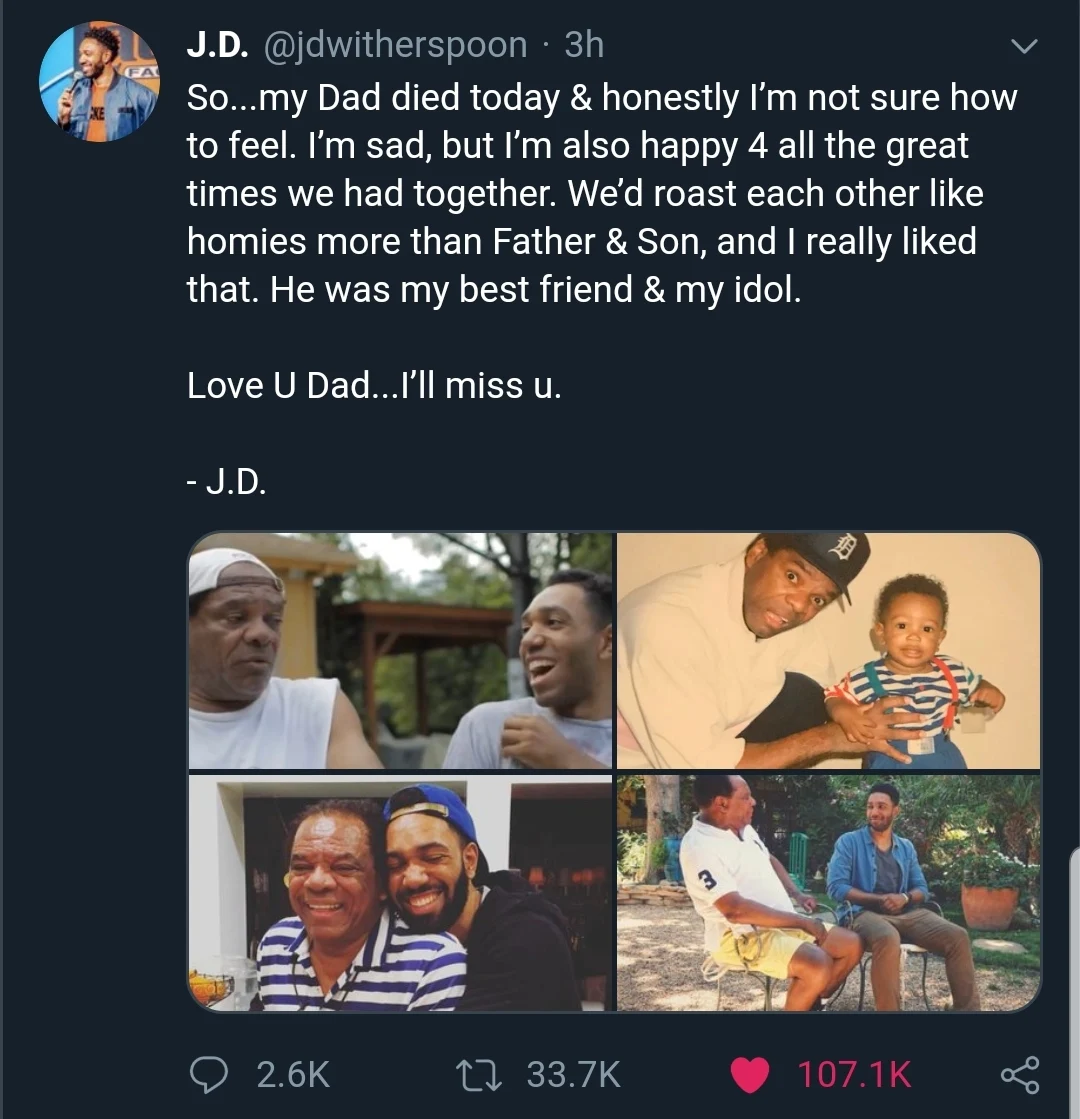Tap the 107.1K likes count
This screenshot has height=1119, width=1080.
[854, 1075]
